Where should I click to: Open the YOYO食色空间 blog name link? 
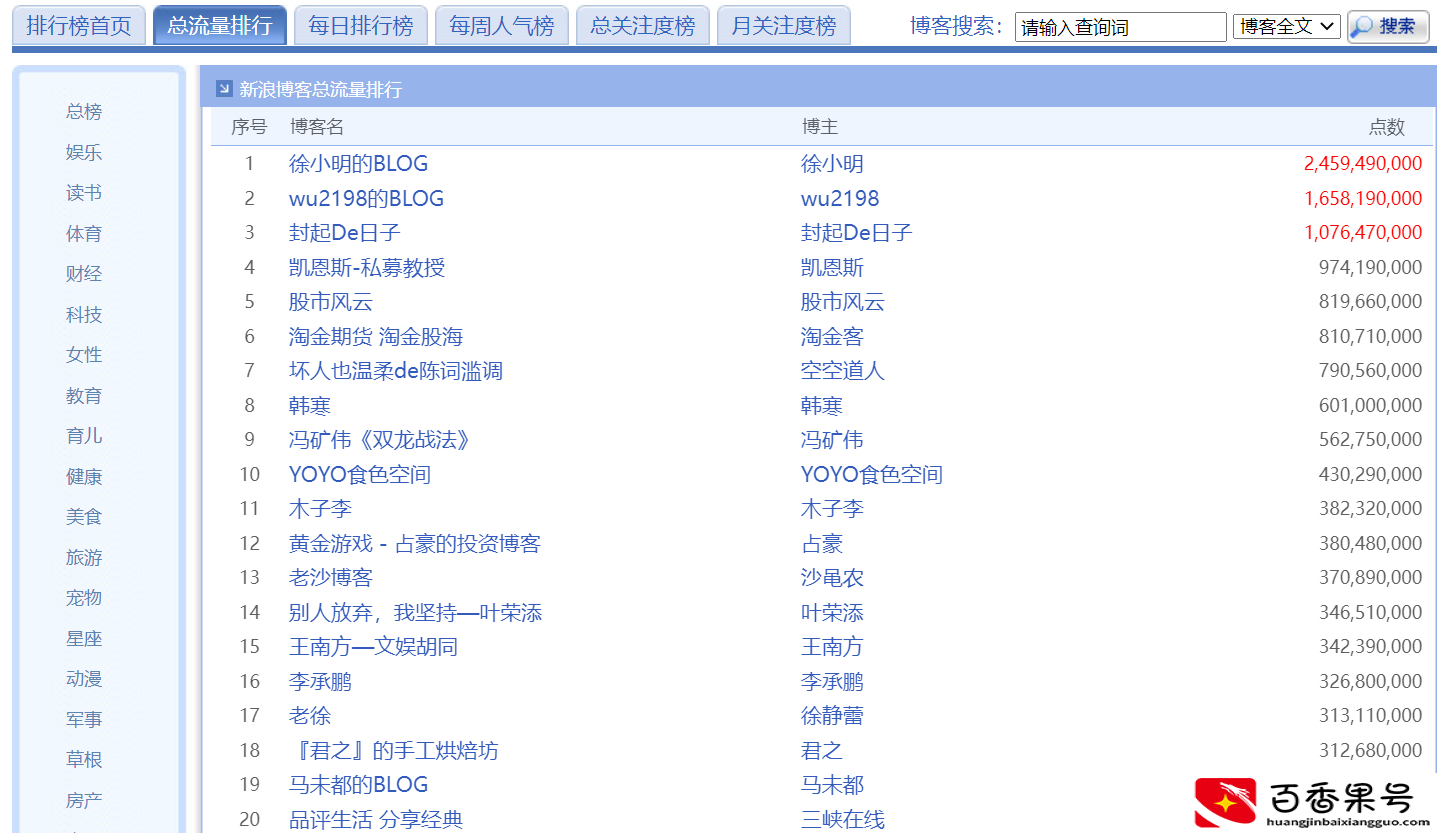coord(360,474)
